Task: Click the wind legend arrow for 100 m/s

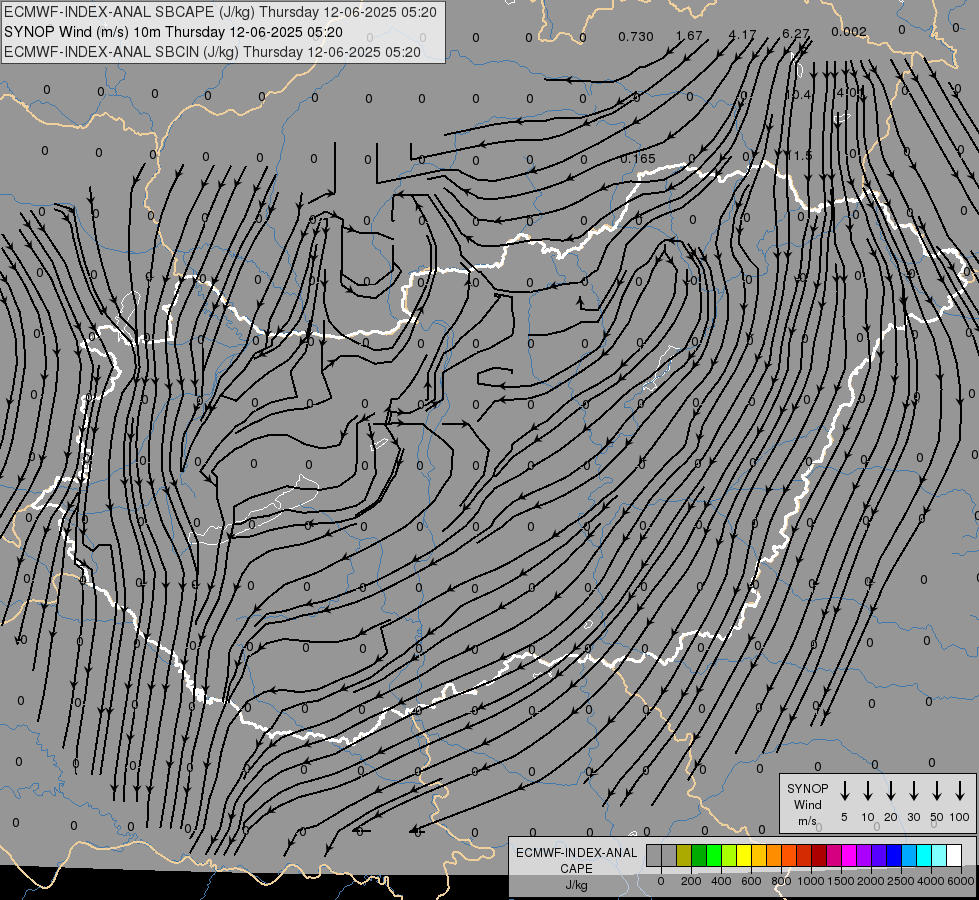Action: [960, 790]
